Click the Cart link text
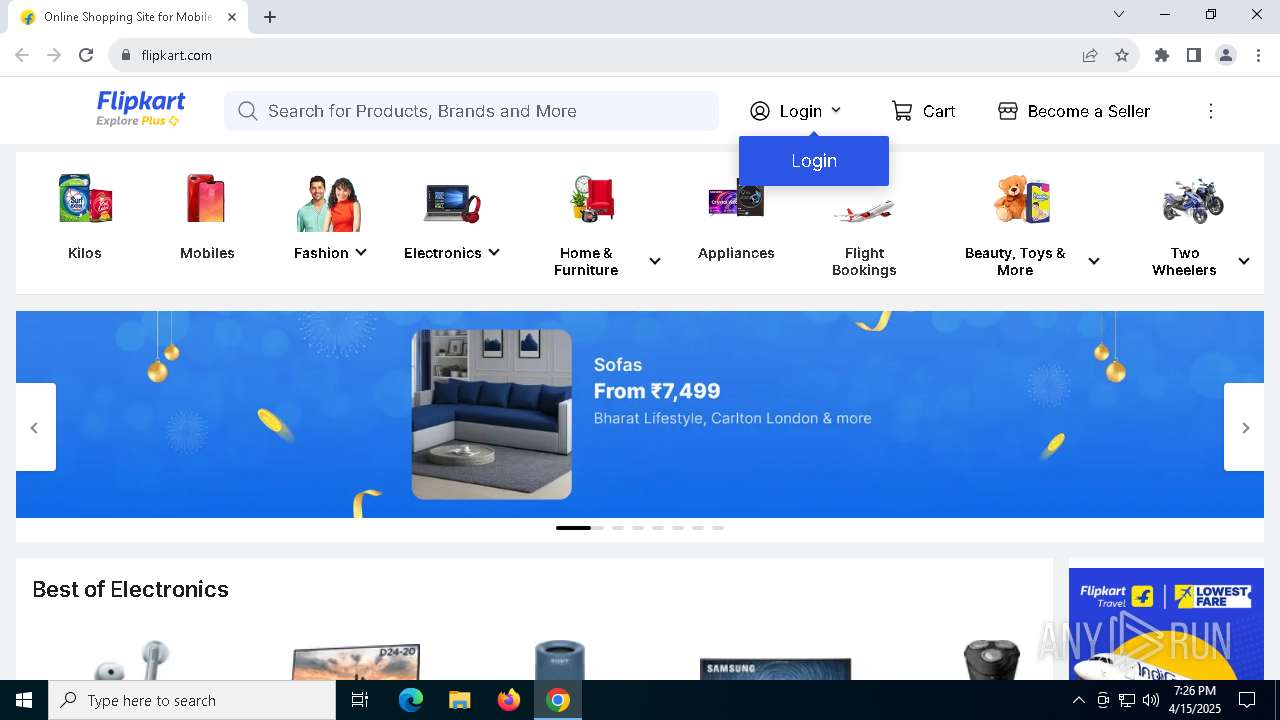Image resolution: width=1280 pixels, height=720 pixels. point(939,111)
